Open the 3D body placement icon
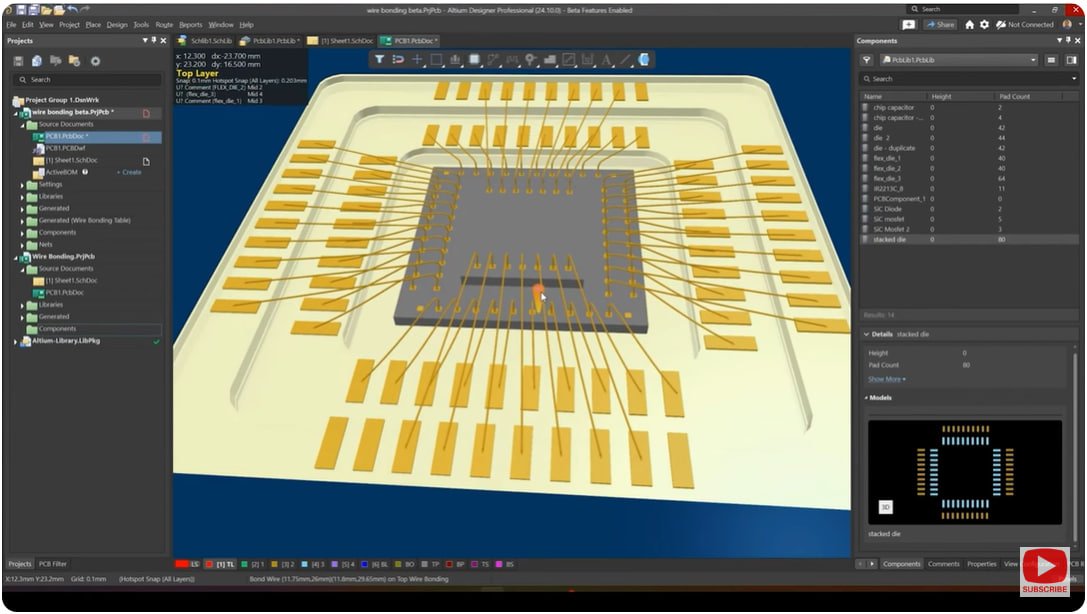 644,60
